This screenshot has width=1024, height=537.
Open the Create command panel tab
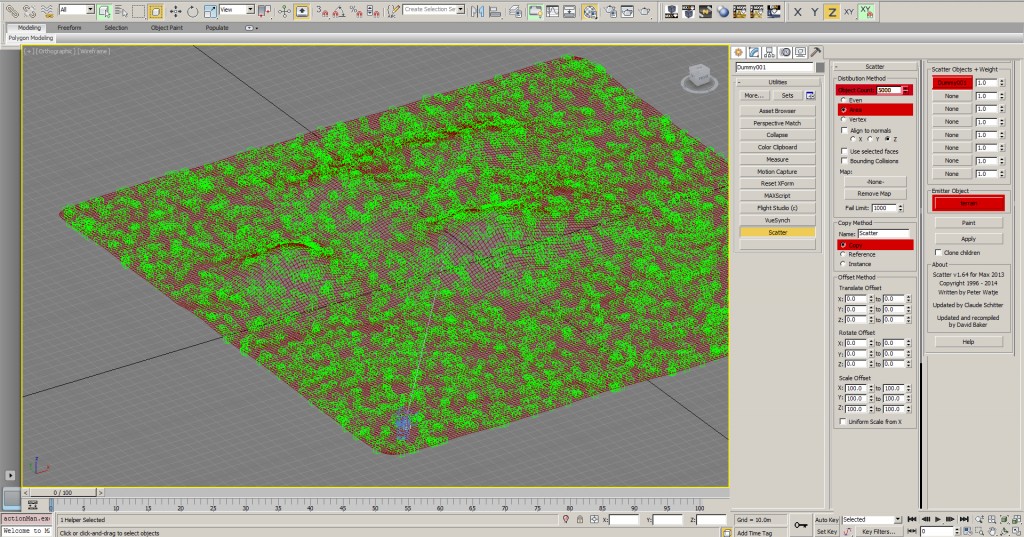pos(739,52)
